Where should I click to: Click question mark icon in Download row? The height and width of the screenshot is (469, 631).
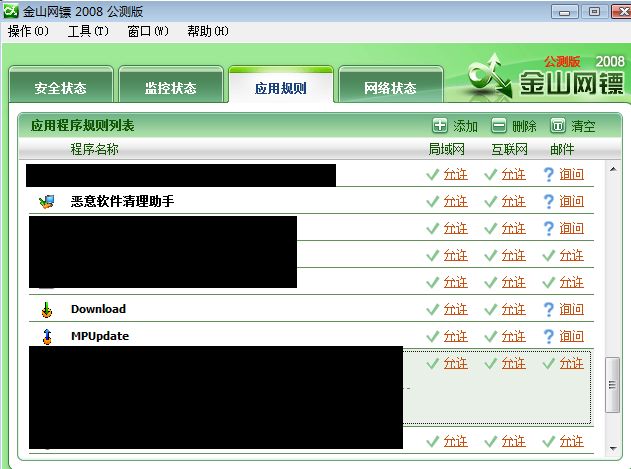[549, 309]
